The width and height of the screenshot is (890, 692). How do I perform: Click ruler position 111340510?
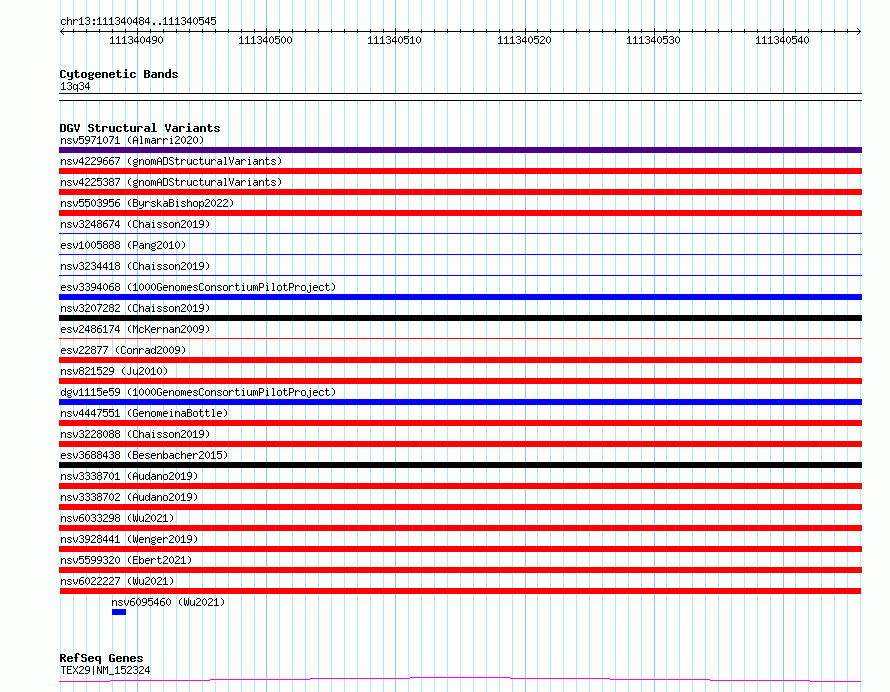click(394, 40)
